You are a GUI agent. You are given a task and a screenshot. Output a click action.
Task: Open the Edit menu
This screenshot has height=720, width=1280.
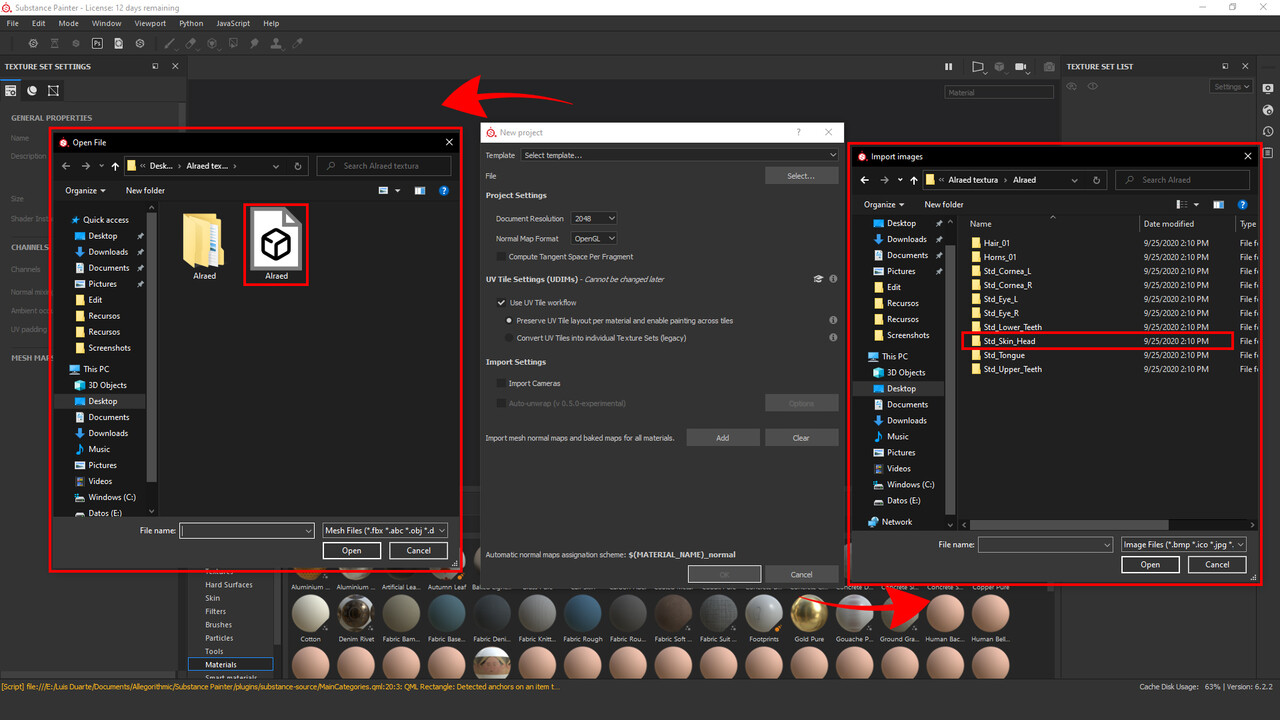coord(38,23)
